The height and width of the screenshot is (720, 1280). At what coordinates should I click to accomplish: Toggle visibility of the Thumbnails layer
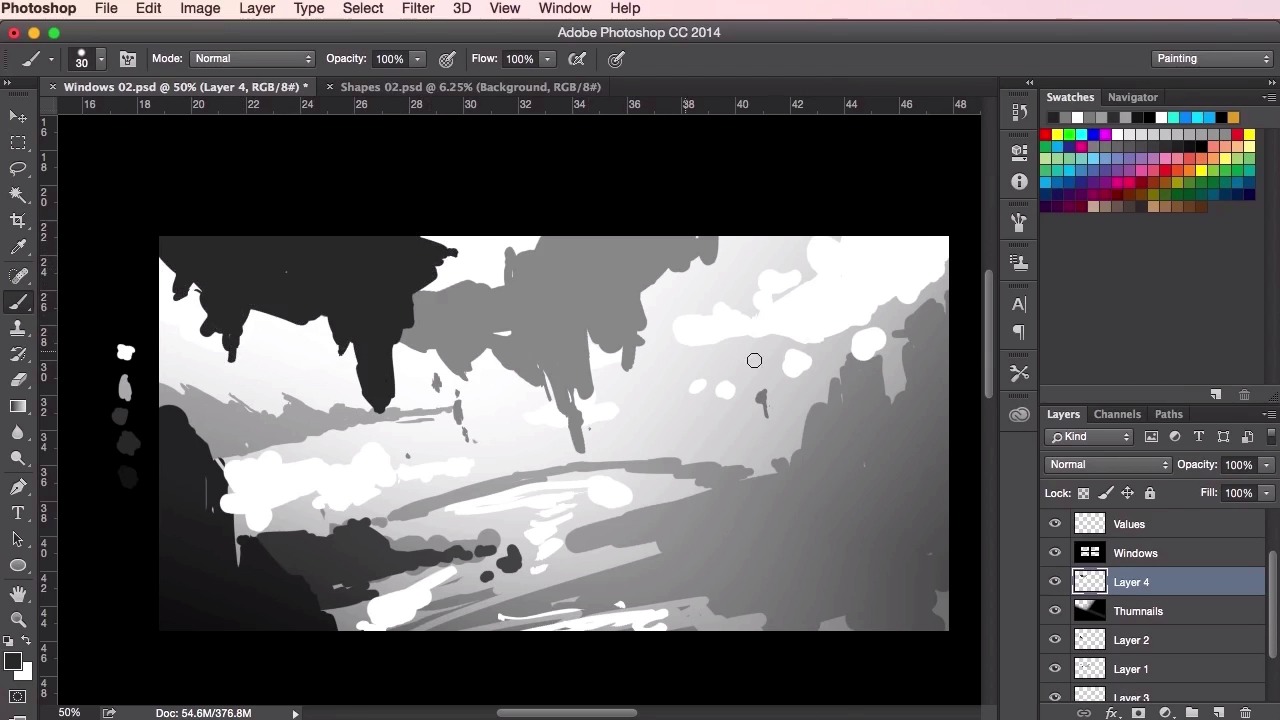[x=1055, y=611]
